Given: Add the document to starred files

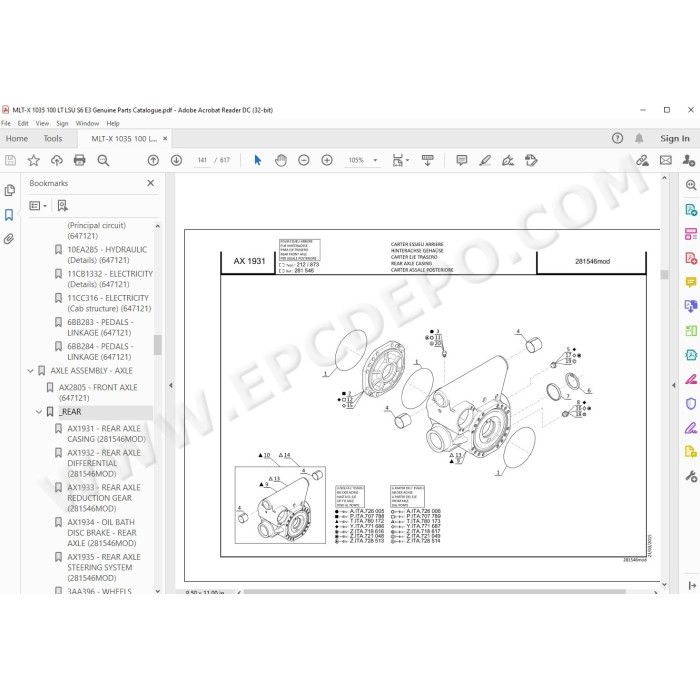Looking at the screenshot, I should [x=33, y=160].
